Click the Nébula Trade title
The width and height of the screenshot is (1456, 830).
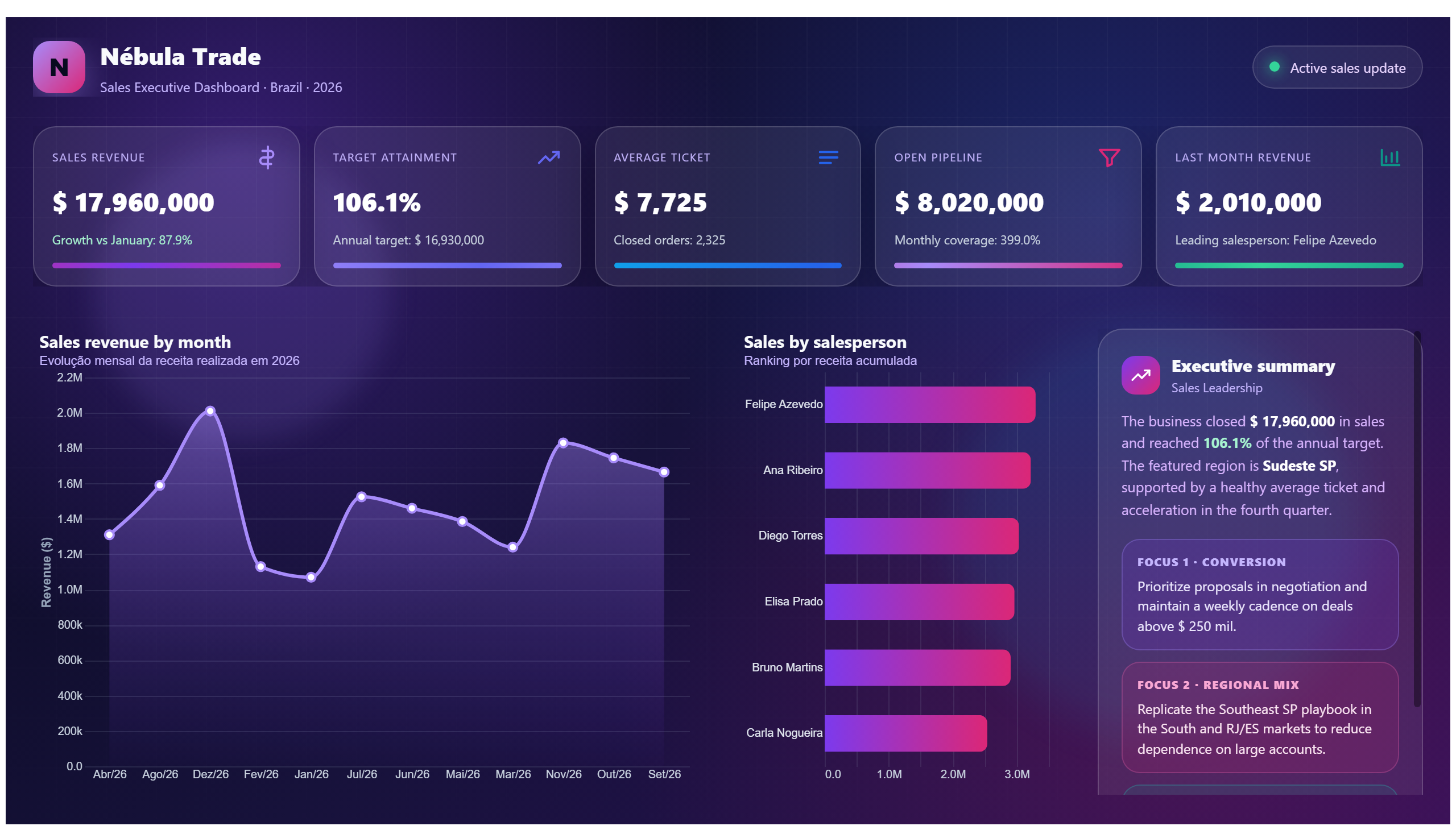(x=180, y=56)
